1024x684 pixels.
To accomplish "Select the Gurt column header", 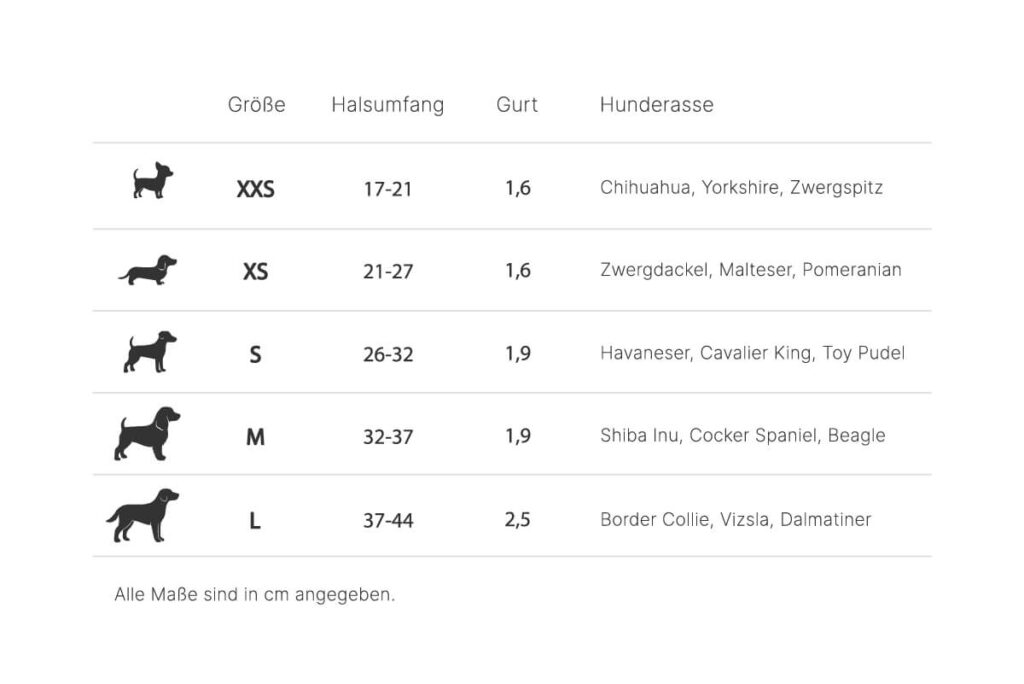I will click(x=517, y=105).
